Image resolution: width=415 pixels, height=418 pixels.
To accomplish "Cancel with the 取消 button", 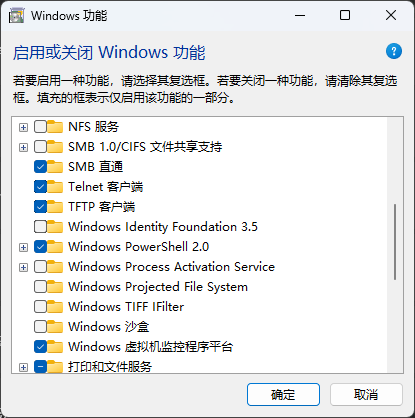I will pos(366,395).
